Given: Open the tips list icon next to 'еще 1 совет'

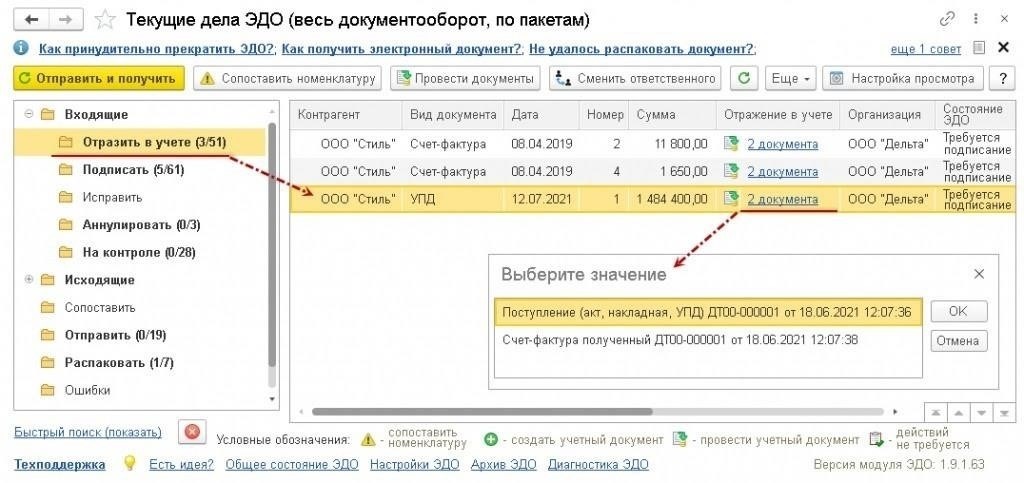Looking at the screenshot, I should (x=978, y=48).
